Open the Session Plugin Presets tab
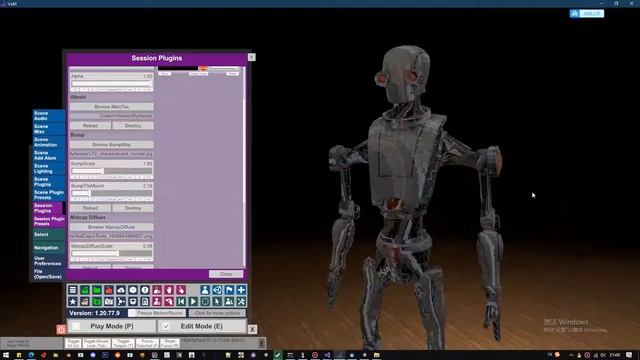This screenshot has height=360, width=640. [x=49, y=221]
